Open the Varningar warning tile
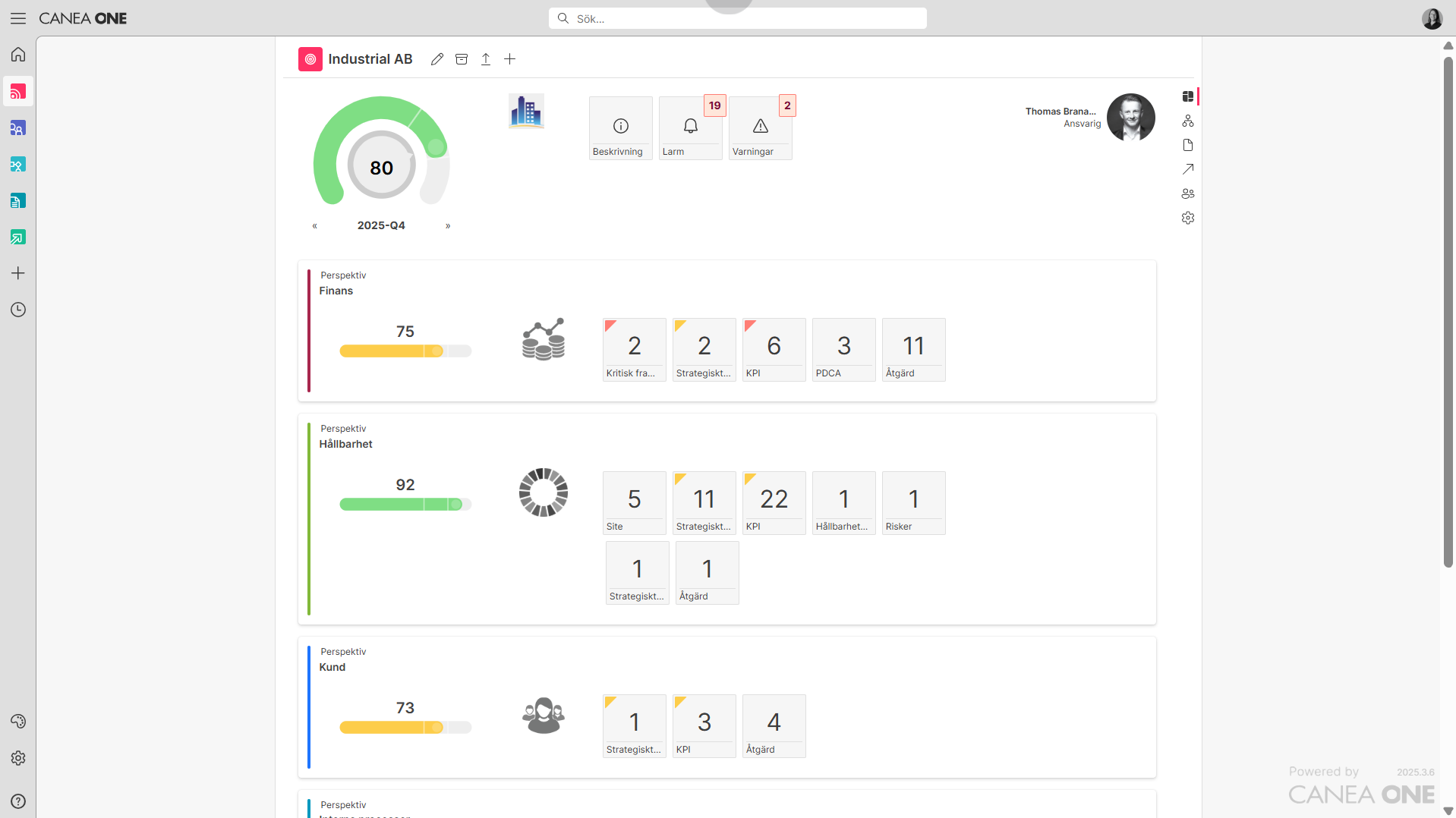Viewport: 1456px width, 818px height. 760,127
